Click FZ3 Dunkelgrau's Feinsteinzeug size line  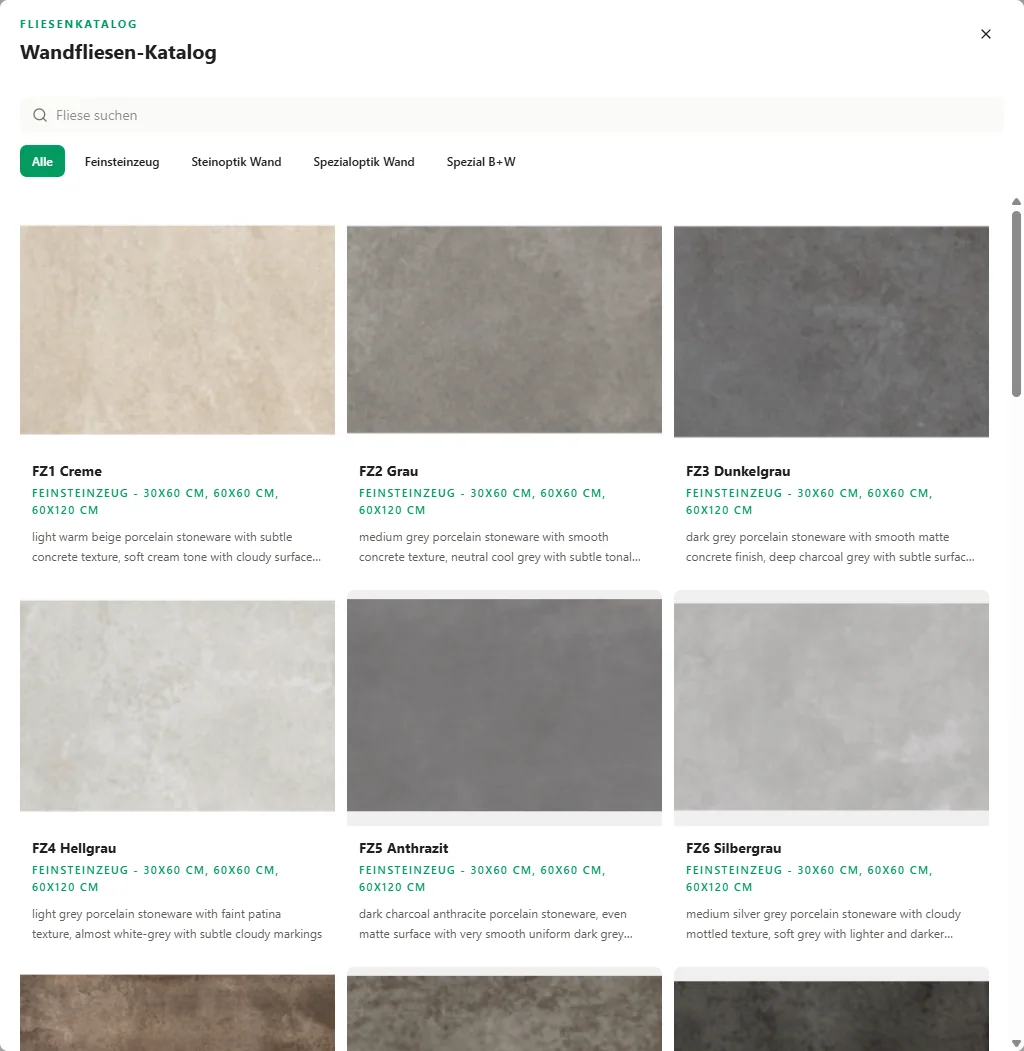[x=810, y=501]
